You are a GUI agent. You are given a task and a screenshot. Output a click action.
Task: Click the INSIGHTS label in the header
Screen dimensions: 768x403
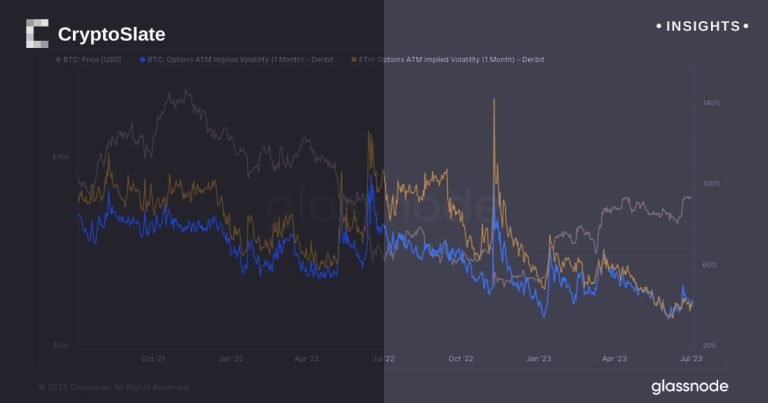click(x=702, y=26)
